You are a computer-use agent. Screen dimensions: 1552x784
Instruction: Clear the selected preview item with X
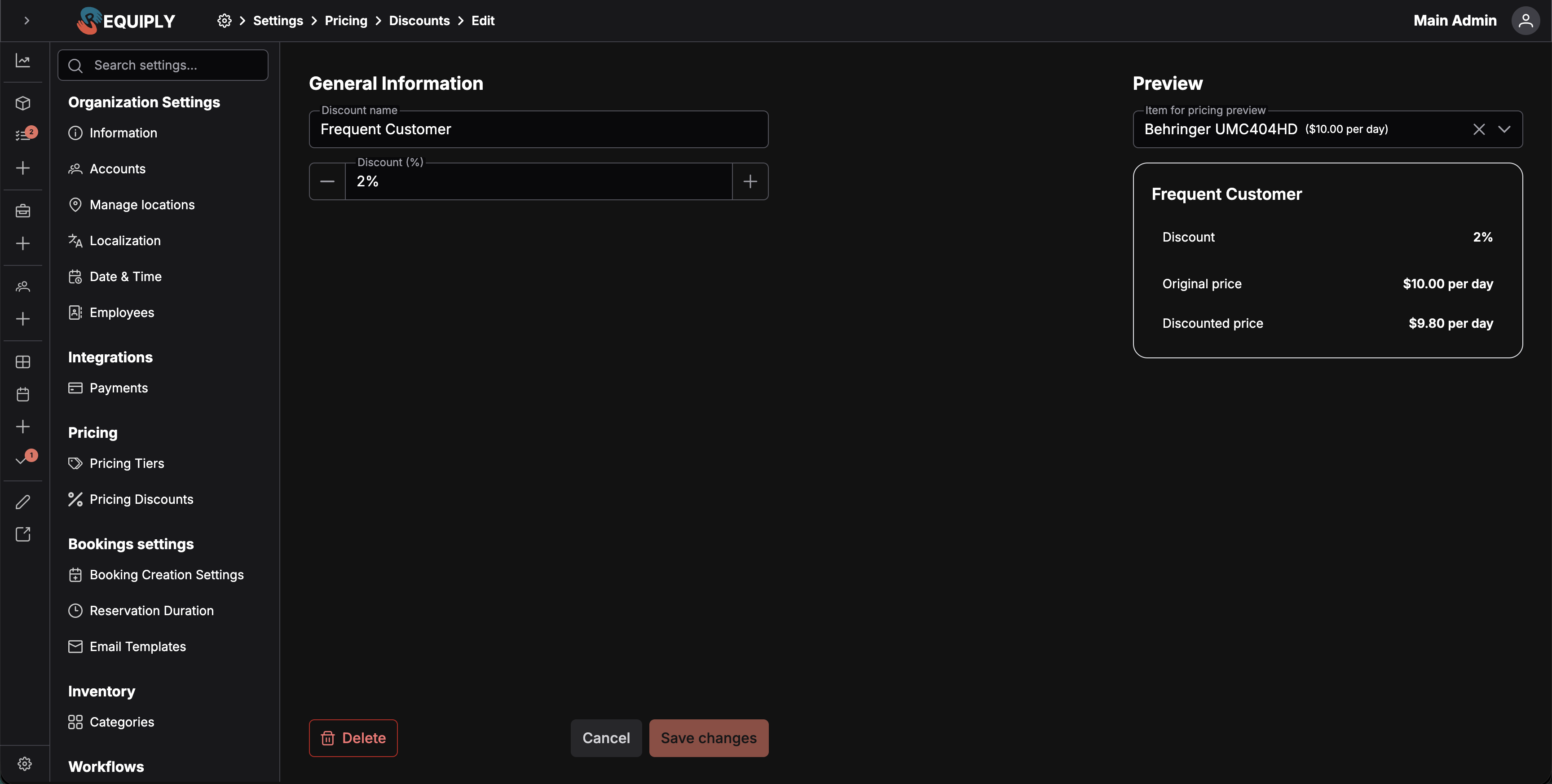(x=1478, y=129)
